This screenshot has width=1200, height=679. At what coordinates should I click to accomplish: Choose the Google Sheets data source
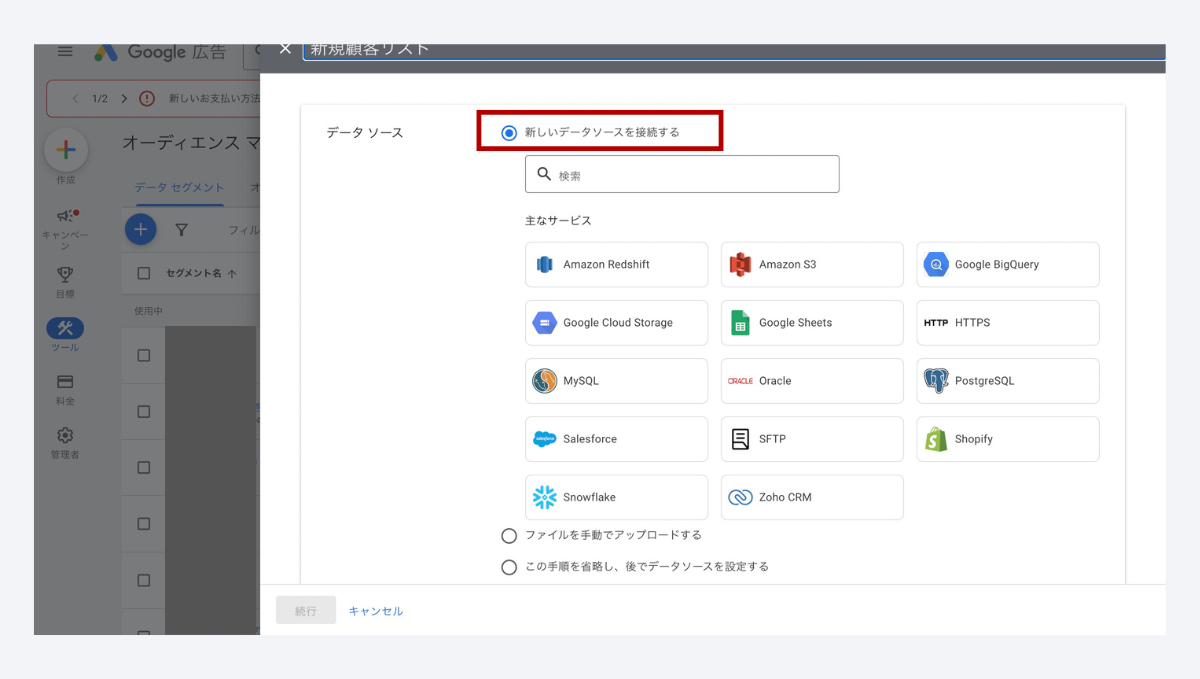pyautogui.click(x=812, y=323)
